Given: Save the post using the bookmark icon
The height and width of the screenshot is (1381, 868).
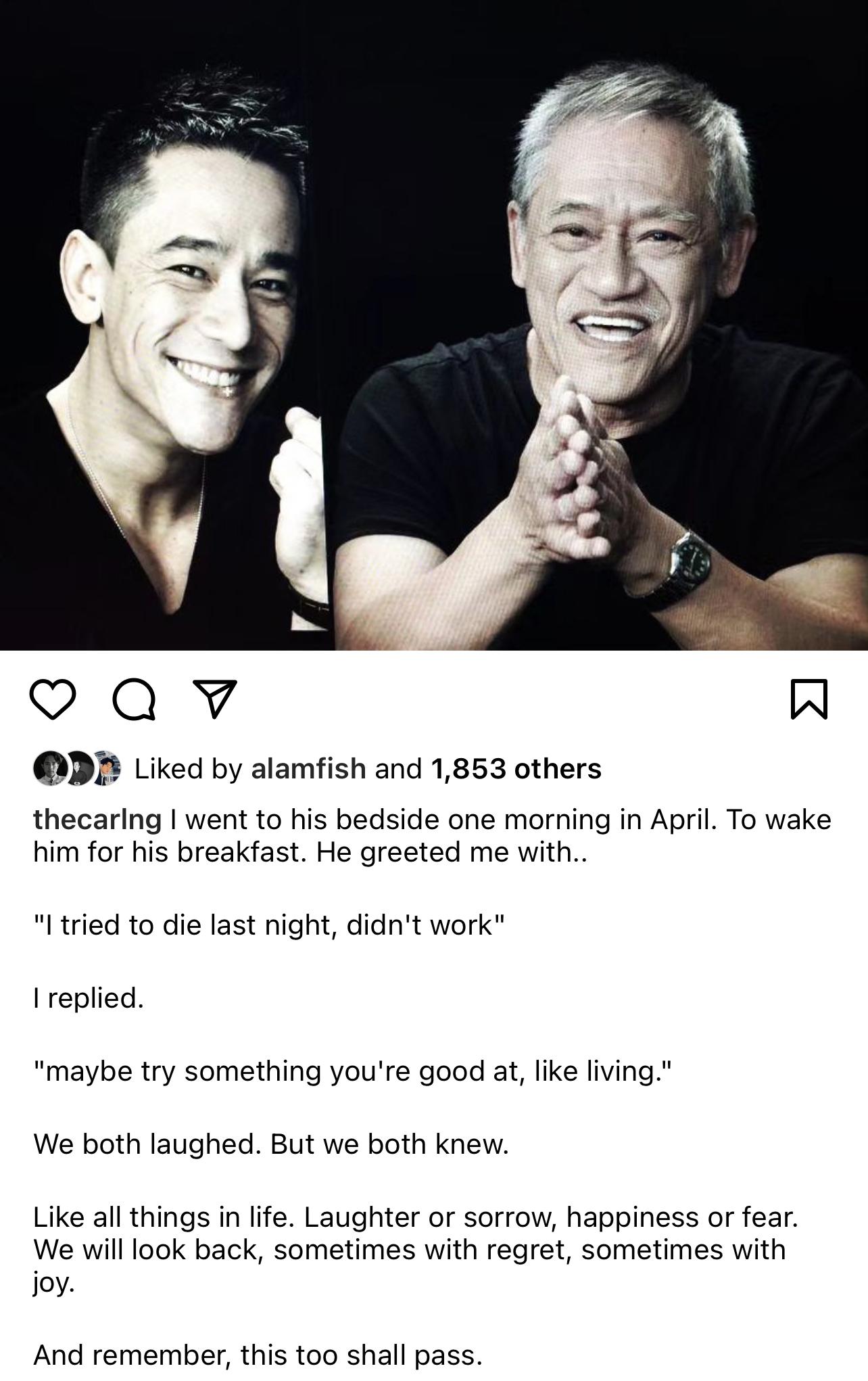Looking at the screenshot, I should click(x=809, y=699).
